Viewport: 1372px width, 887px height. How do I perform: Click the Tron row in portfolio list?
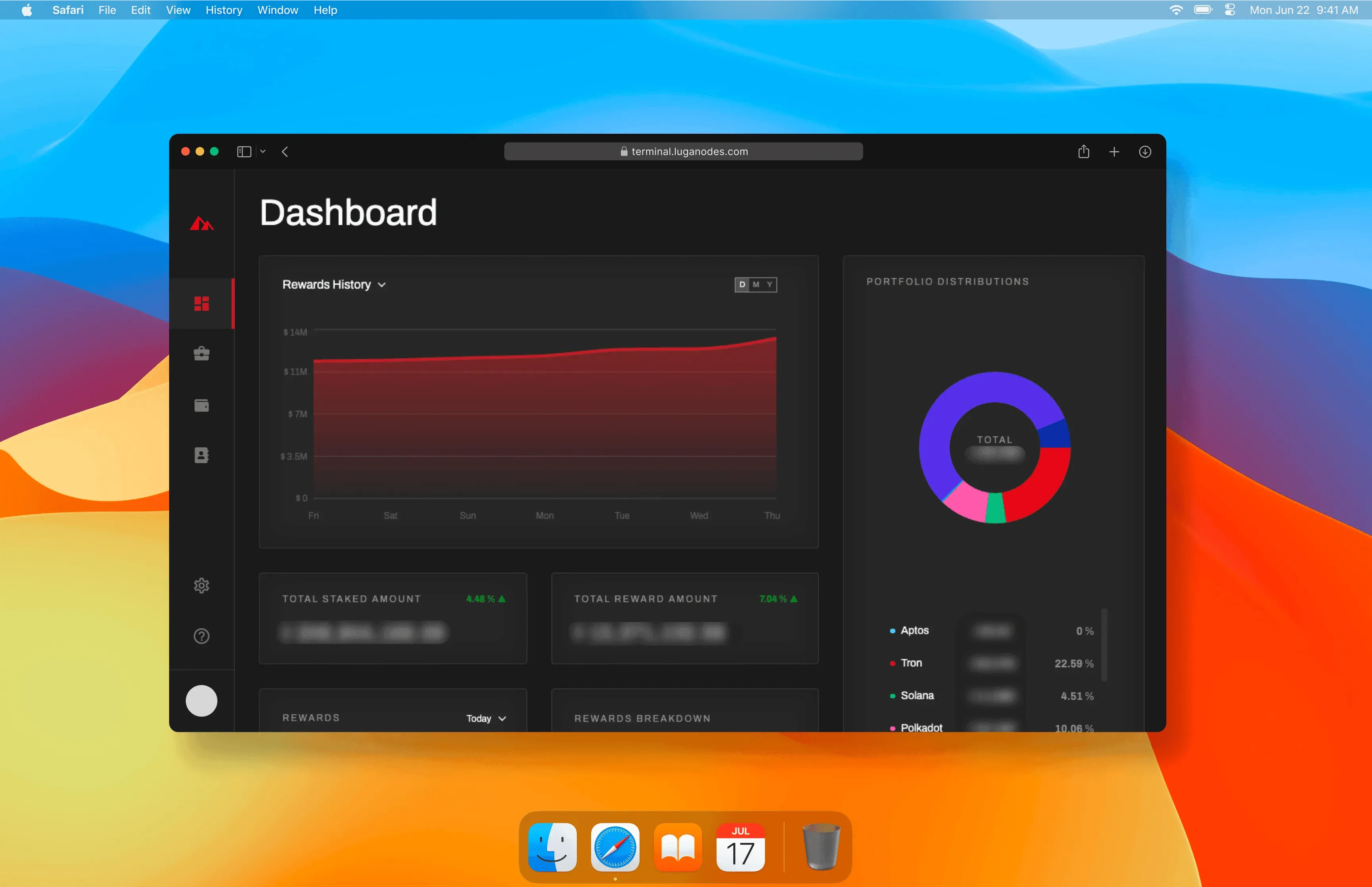point(991,664)
